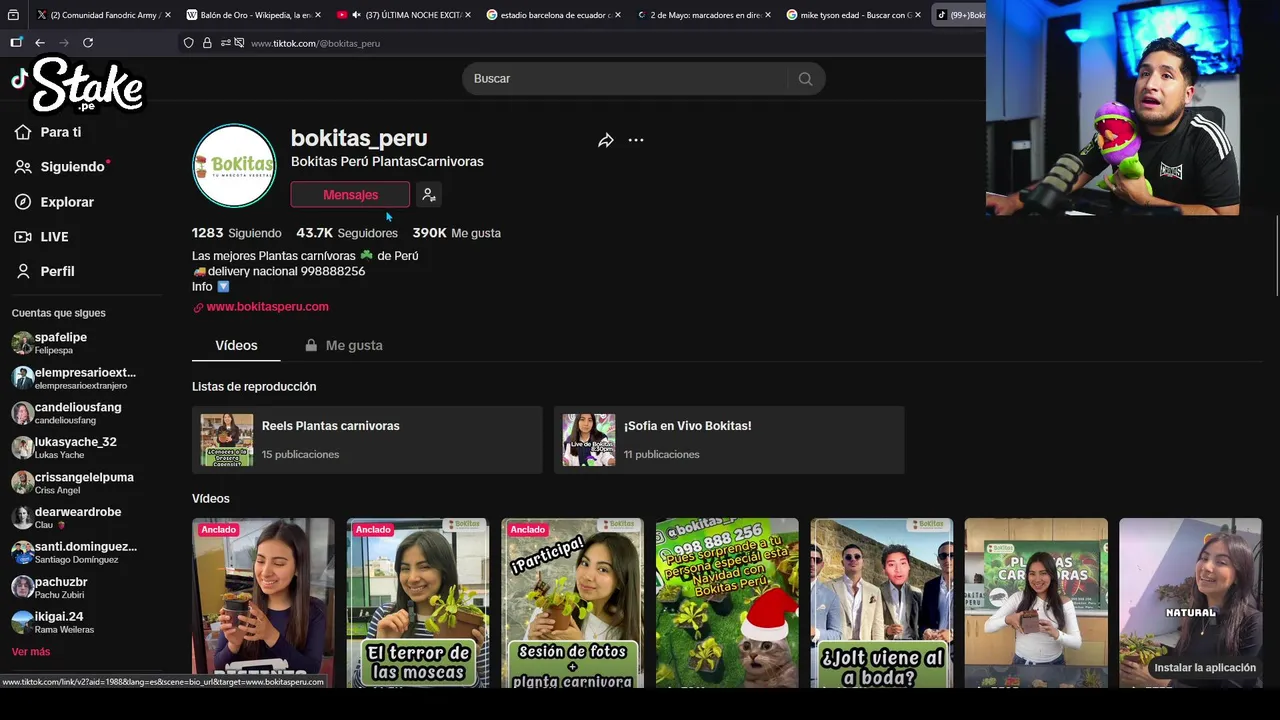Viewport: 1280px width, 720px height.
Task: Switch to Comunidad Fanodric Army tab
Action: click(103, 15)
